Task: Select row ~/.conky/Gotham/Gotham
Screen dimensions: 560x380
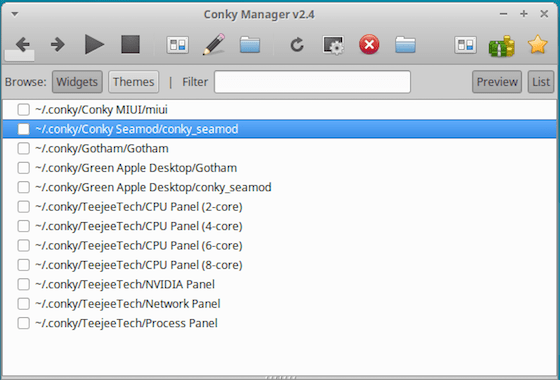Action: [x=280, y=148]
